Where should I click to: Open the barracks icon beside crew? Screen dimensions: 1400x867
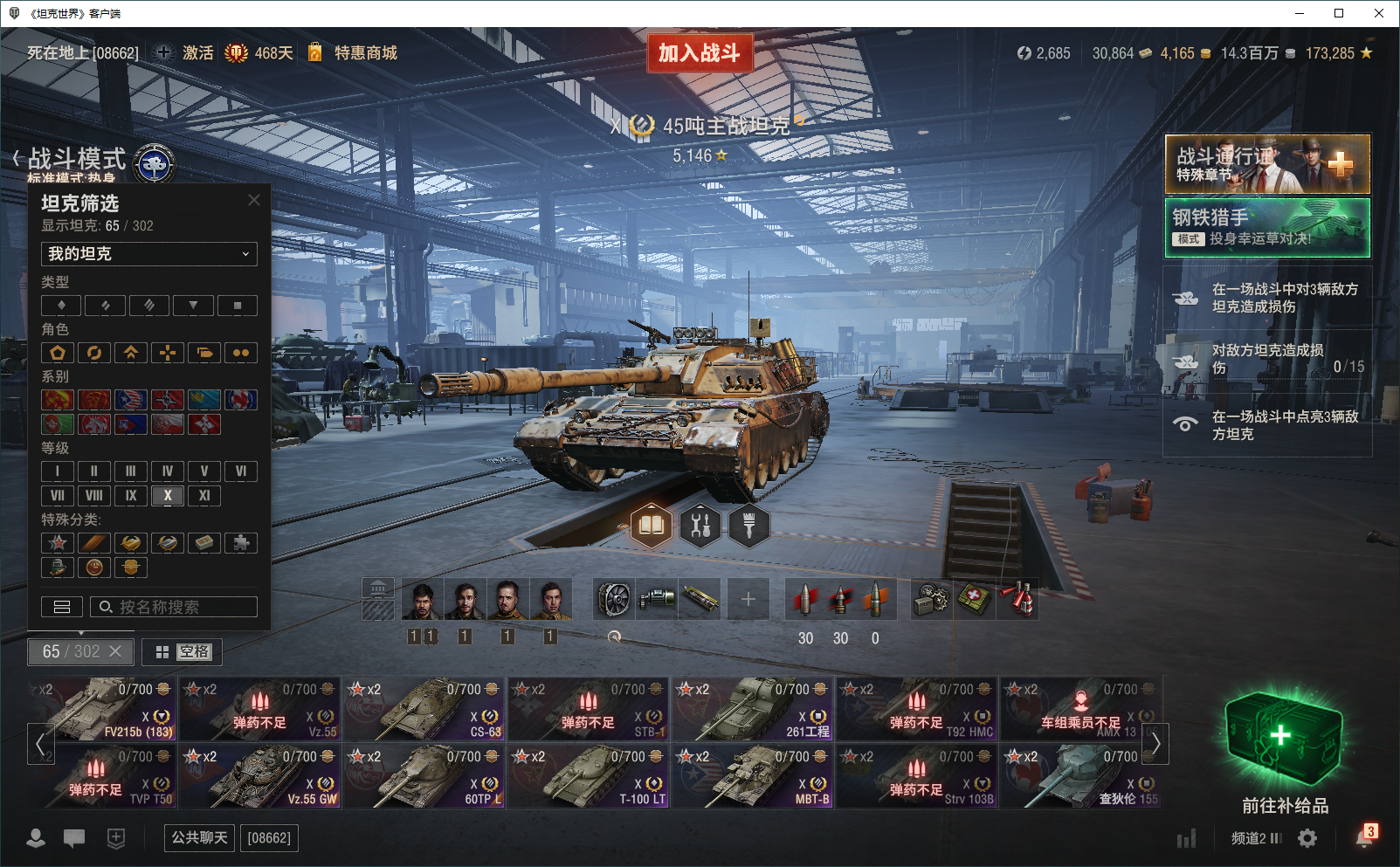[378, 599]
